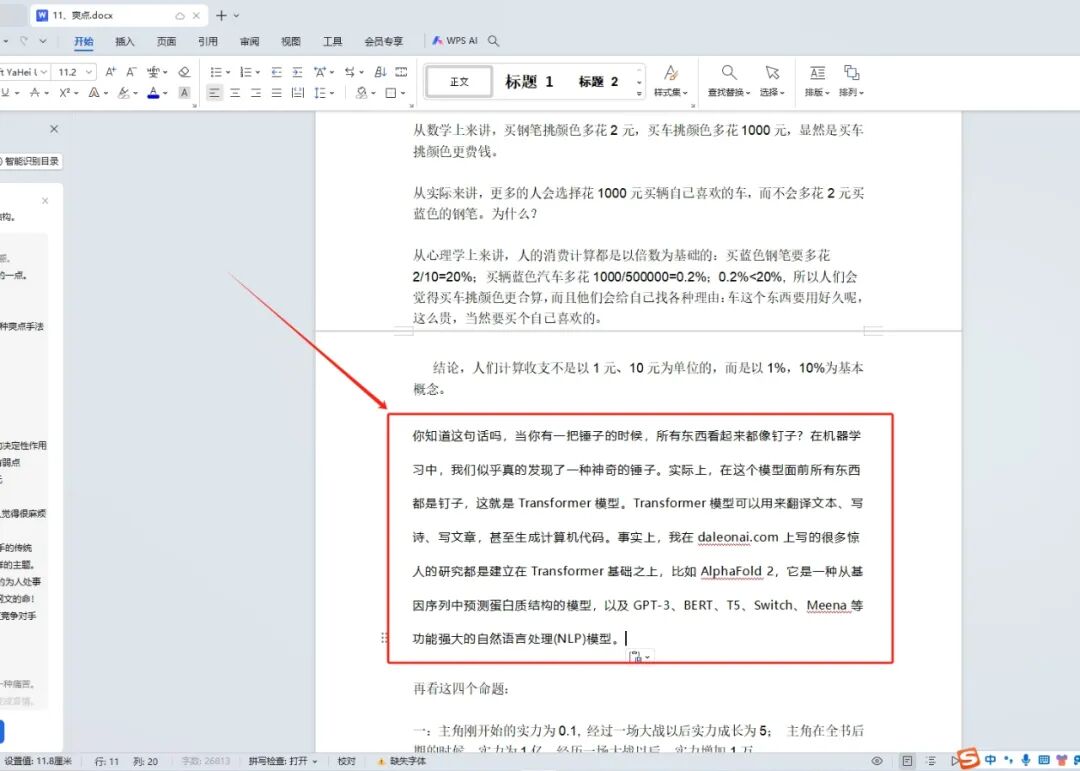Image resolution: width=1080 pixels, height=771 pixels.
Task: Open the 选择 selection dropdown
Action: [x=772, y=81]
